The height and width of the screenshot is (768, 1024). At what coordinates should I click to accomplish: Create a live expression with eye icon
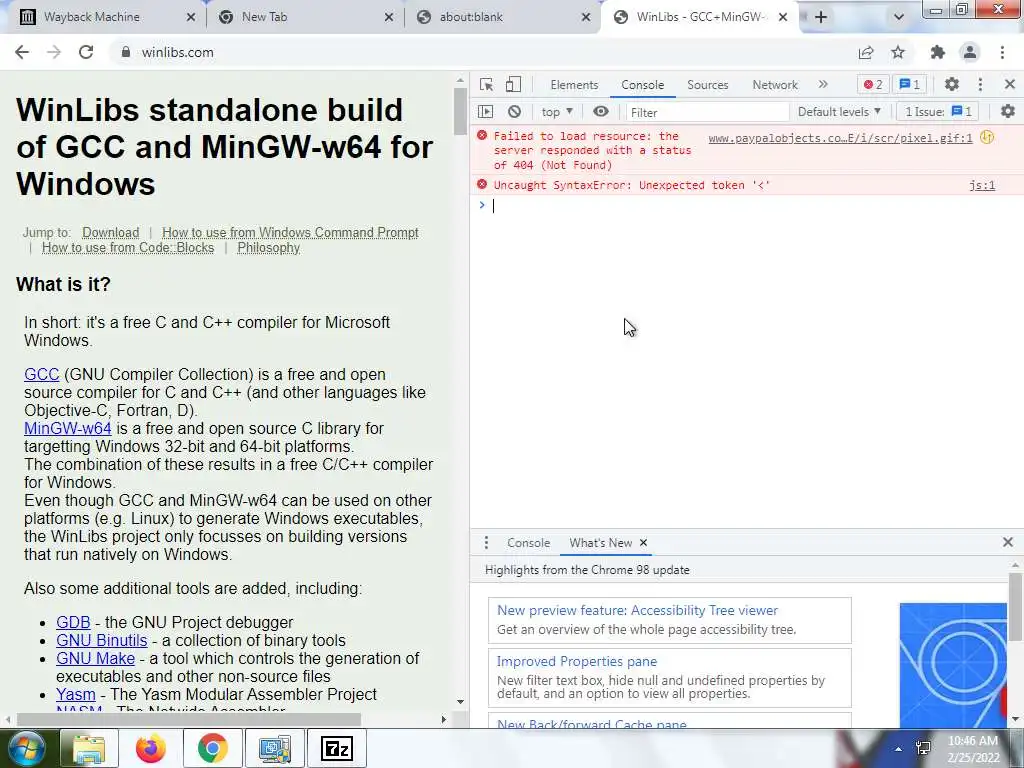(601, 112)
